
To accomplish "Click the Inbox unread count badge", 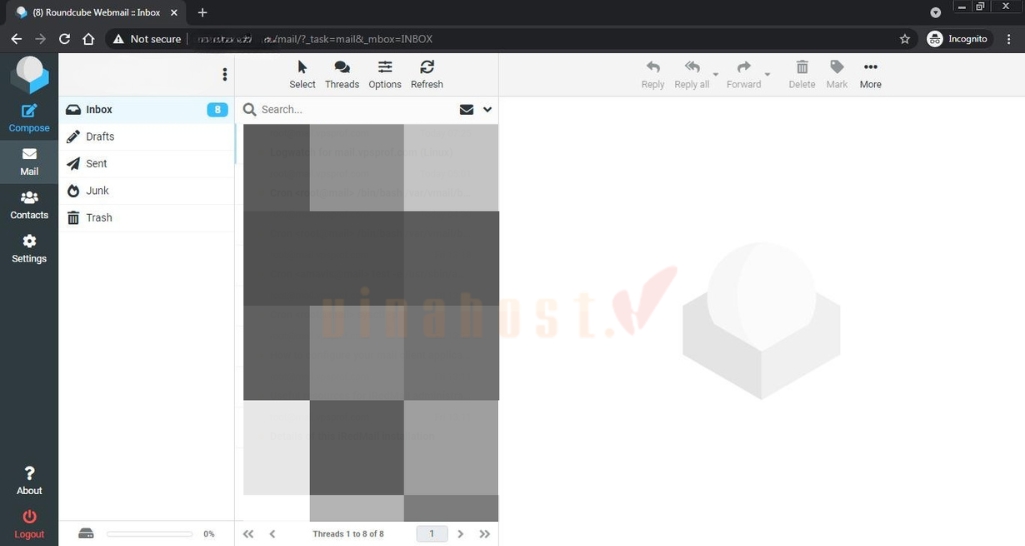I will [217, 109].
